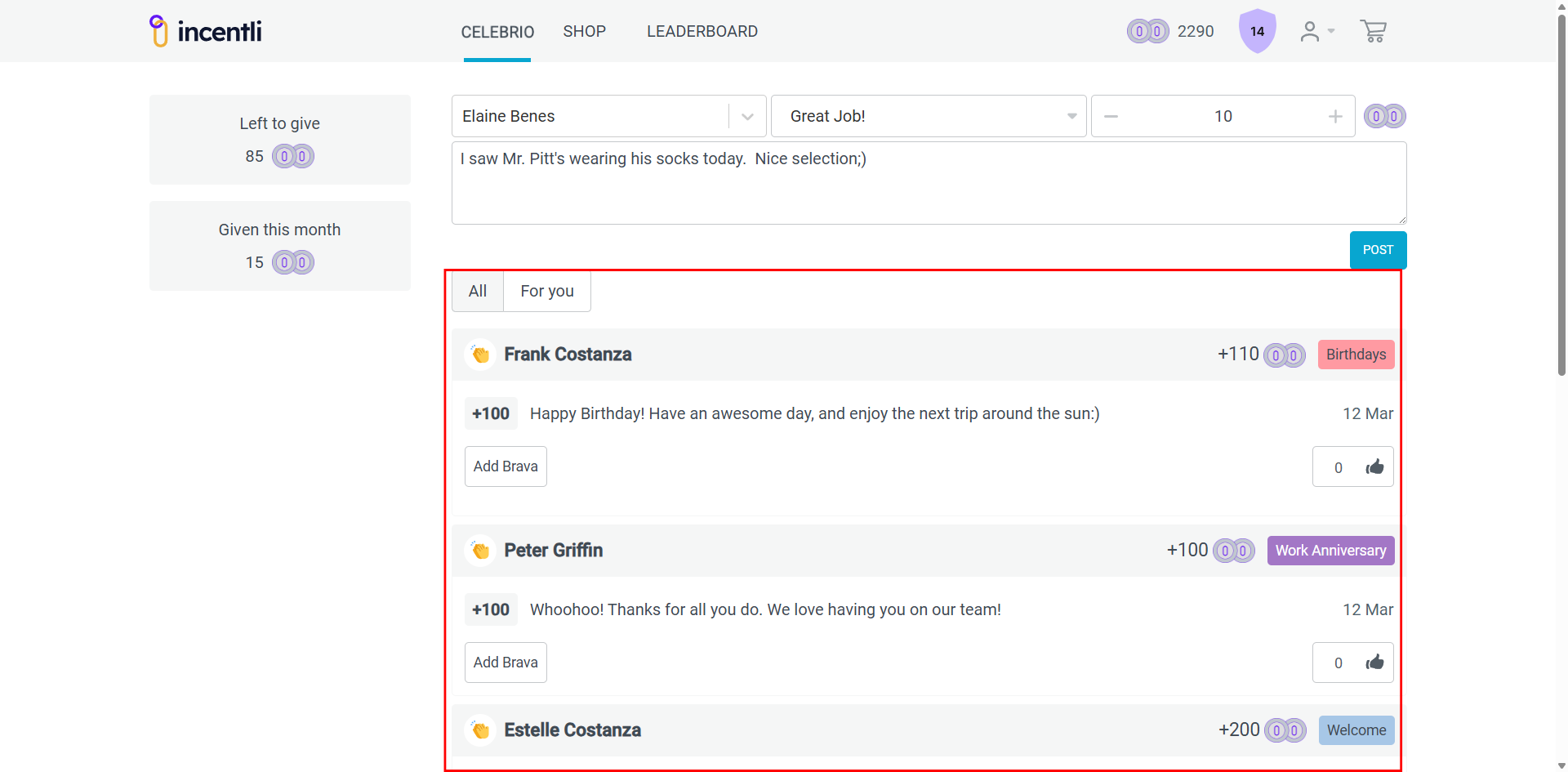Click the coin icon next to points stepper
The image size is (1568, 772).
pos(1385,116)
